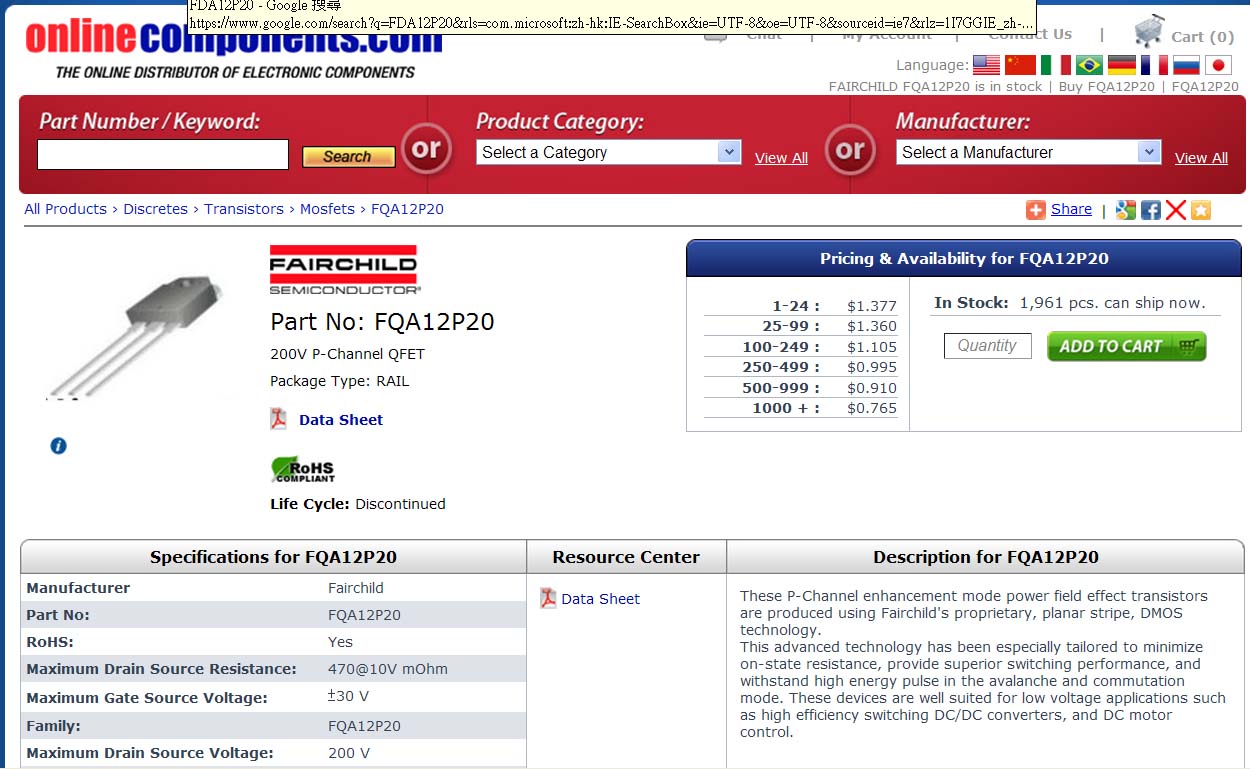
Task: Click the 'Resource Center' header
Action: (626, 557)
